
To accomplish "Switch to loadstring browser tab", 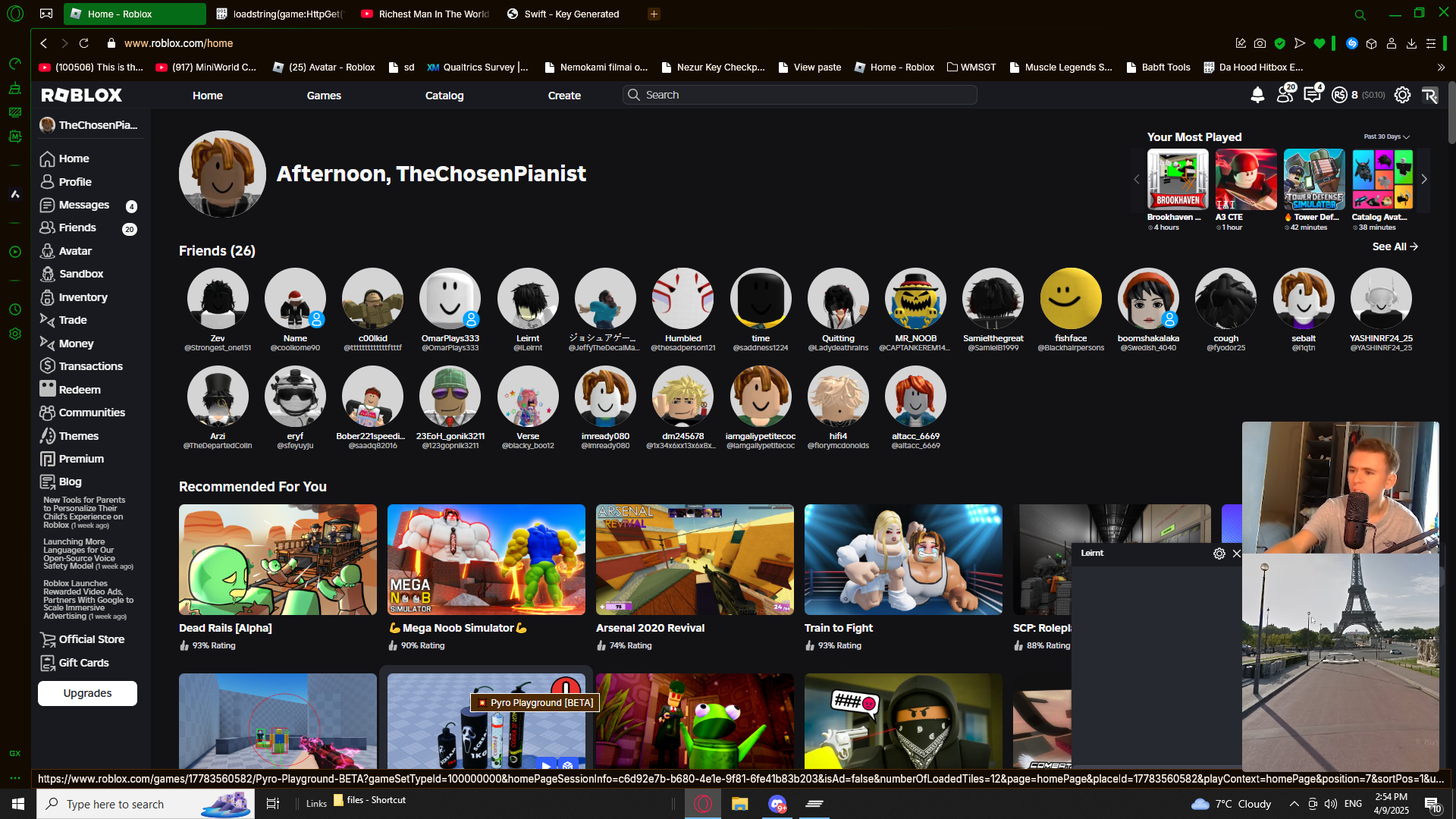I will 280,14.
